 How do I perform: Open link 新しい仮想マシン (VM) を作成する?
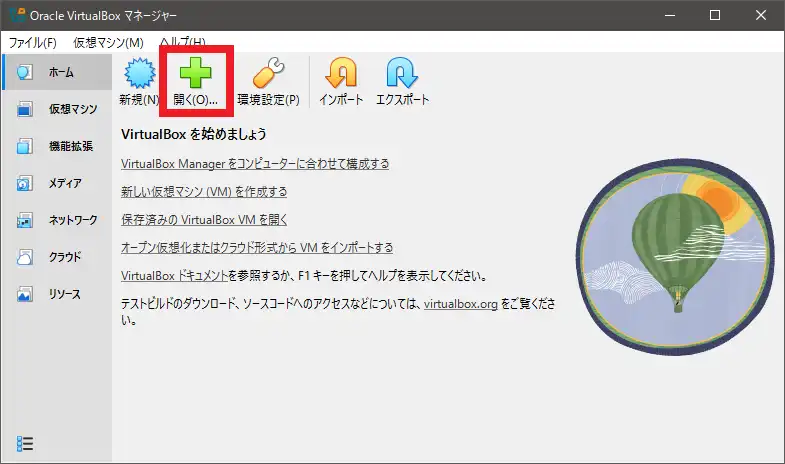(204, 192)
